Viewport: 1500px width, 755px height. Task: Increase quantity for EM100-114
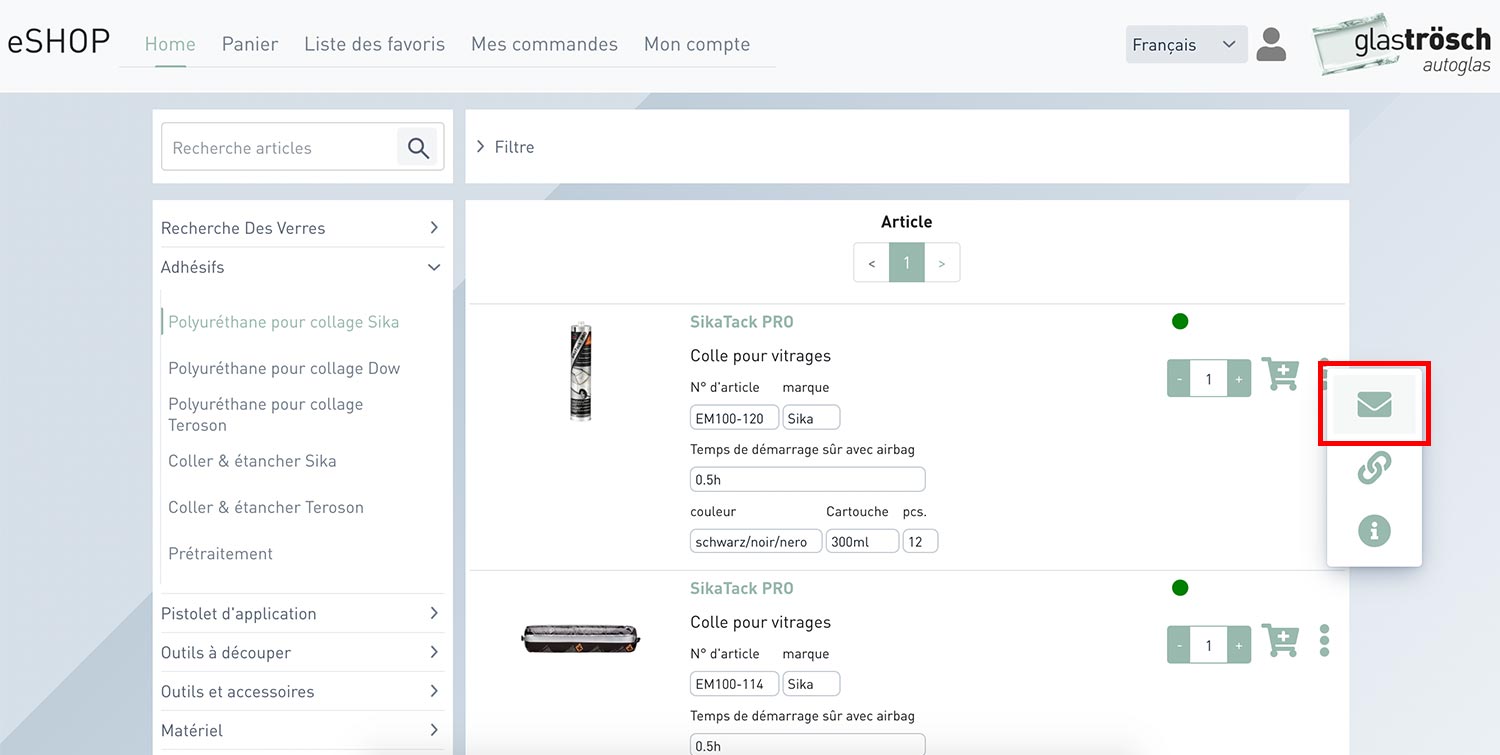tap(1239, 645)
